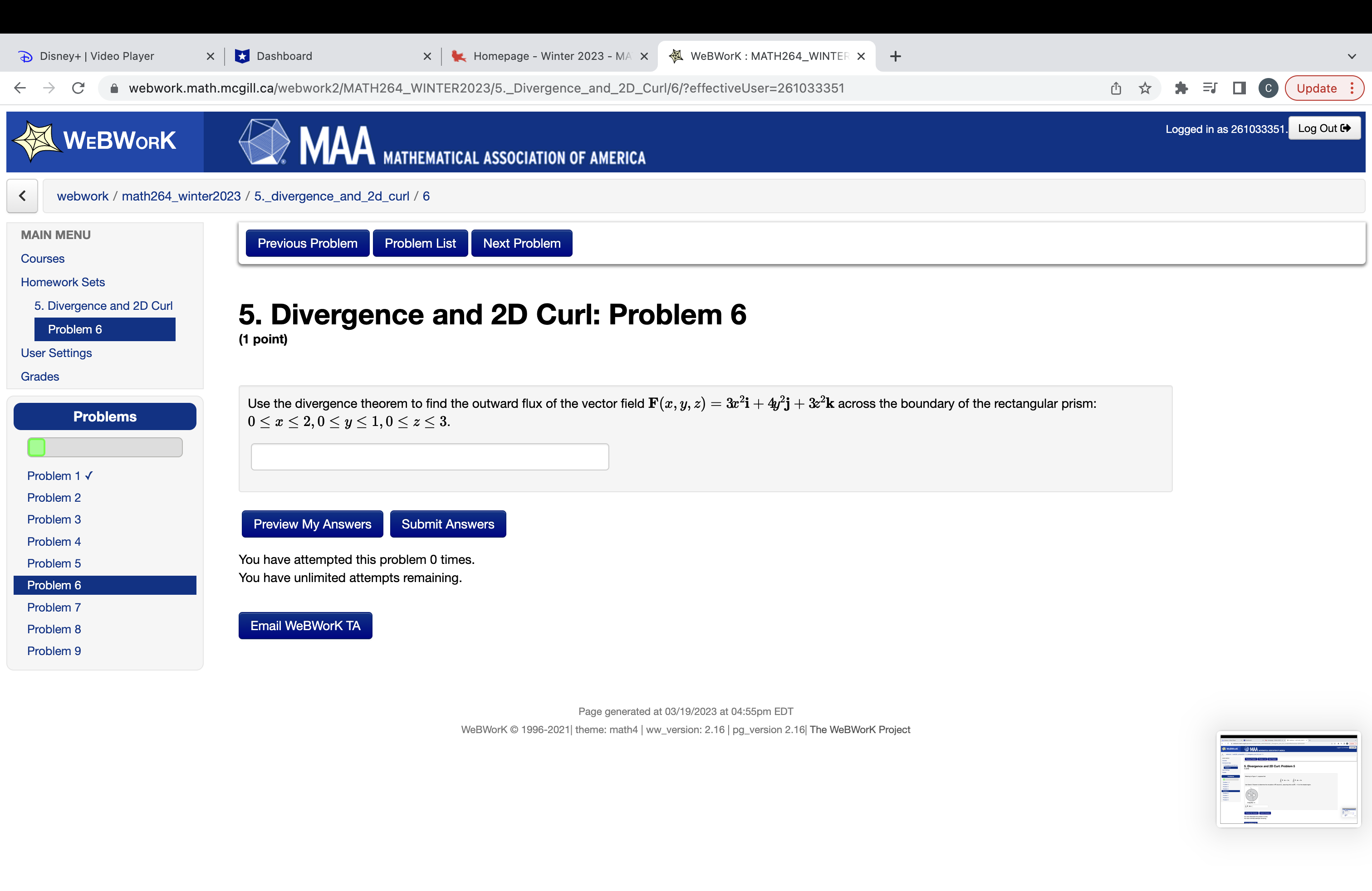
Task: Open the extensions puzzle icon
Action: point(1181,88)
